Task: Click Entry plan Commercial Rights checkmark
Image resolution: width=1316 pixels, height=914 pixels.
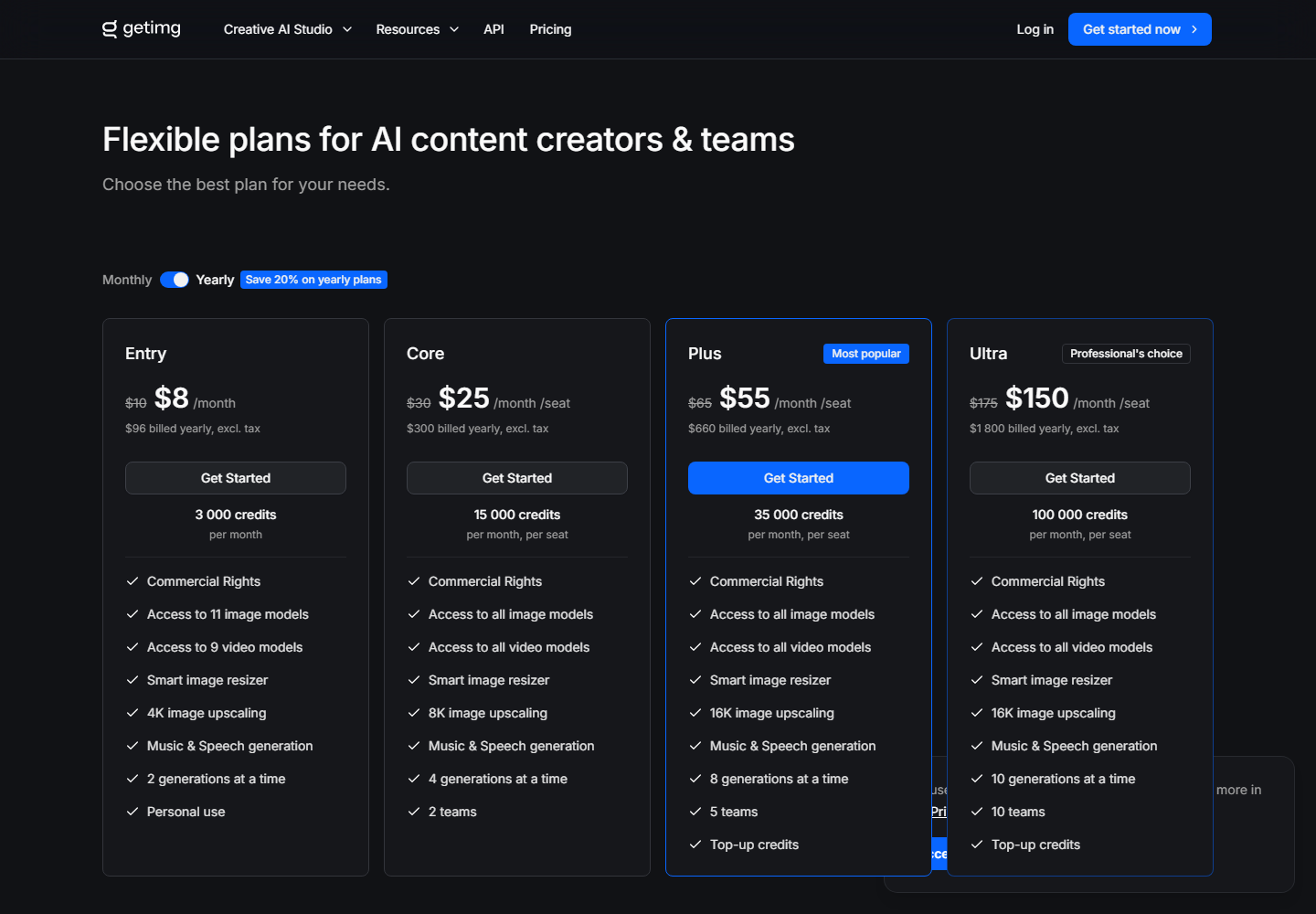Action: point(133,581)
